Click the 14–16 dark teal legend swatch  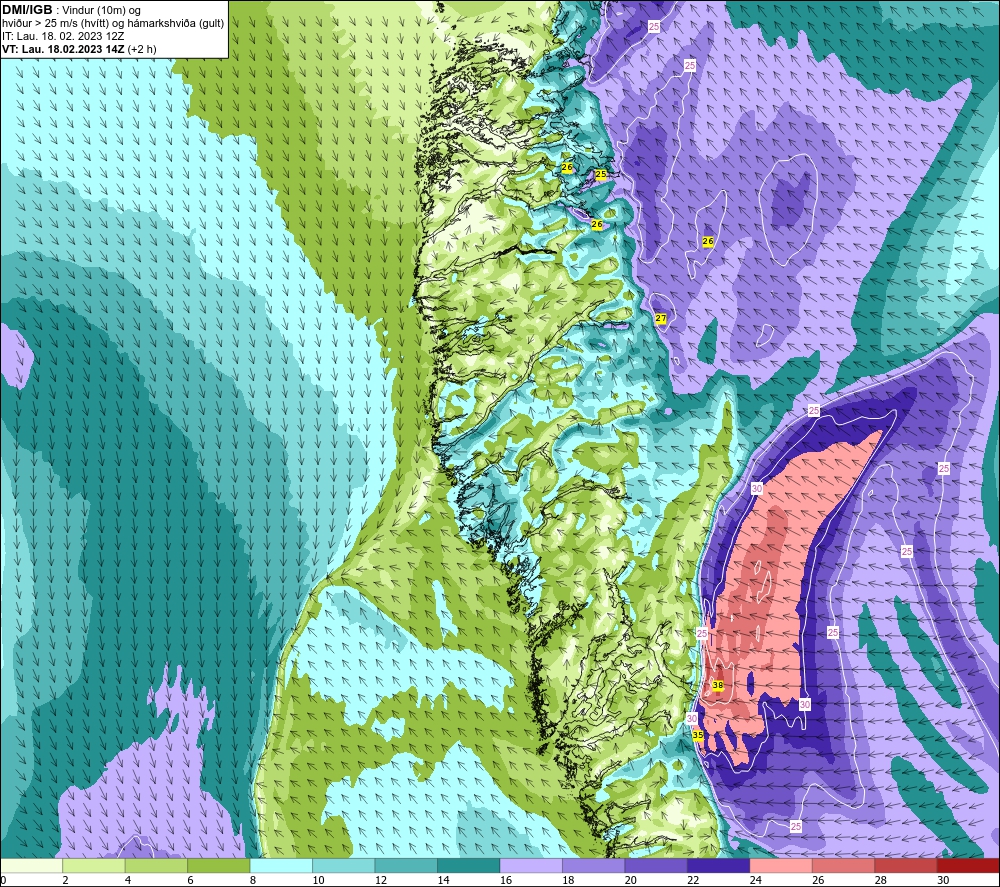(x=469, y=866)
